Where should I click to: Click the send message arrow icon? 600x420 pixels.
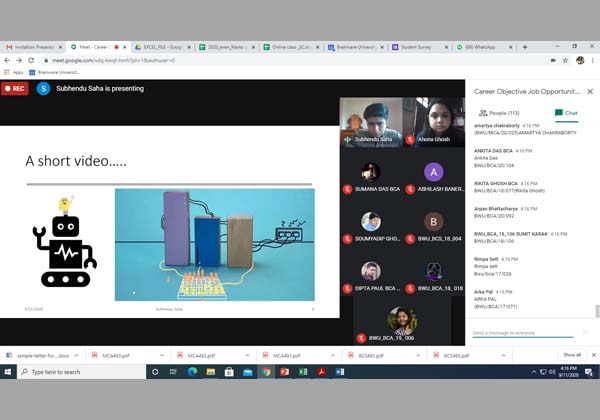click(586, 332)
